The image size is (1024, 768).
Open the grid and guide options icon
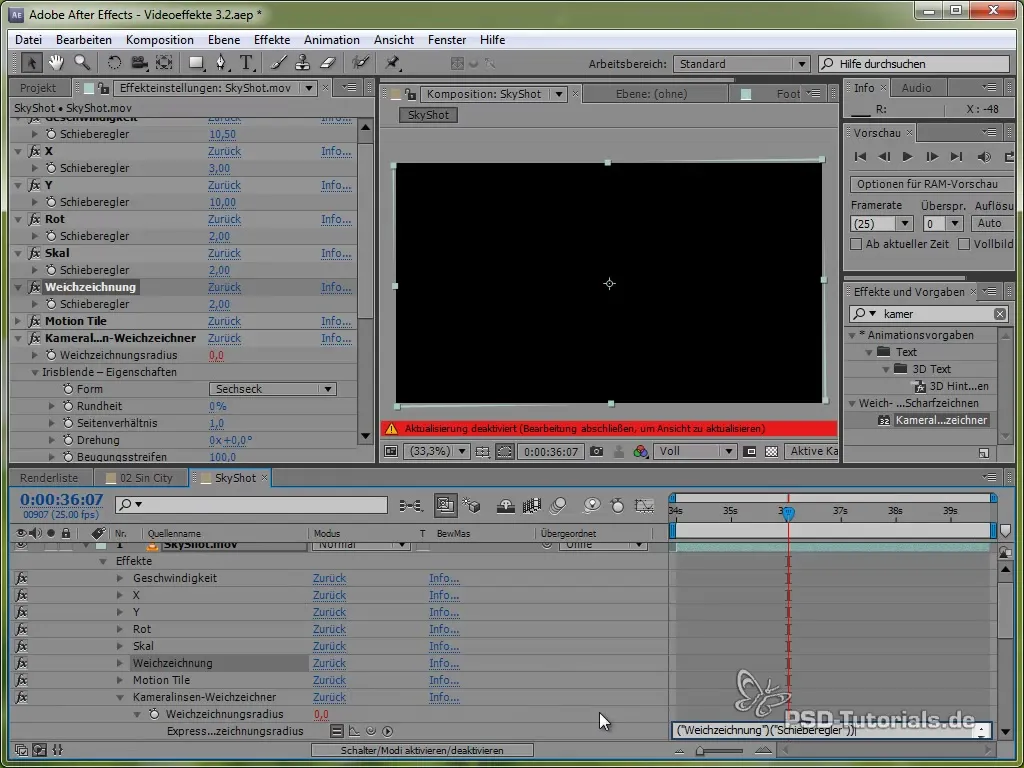pos(483,451)
